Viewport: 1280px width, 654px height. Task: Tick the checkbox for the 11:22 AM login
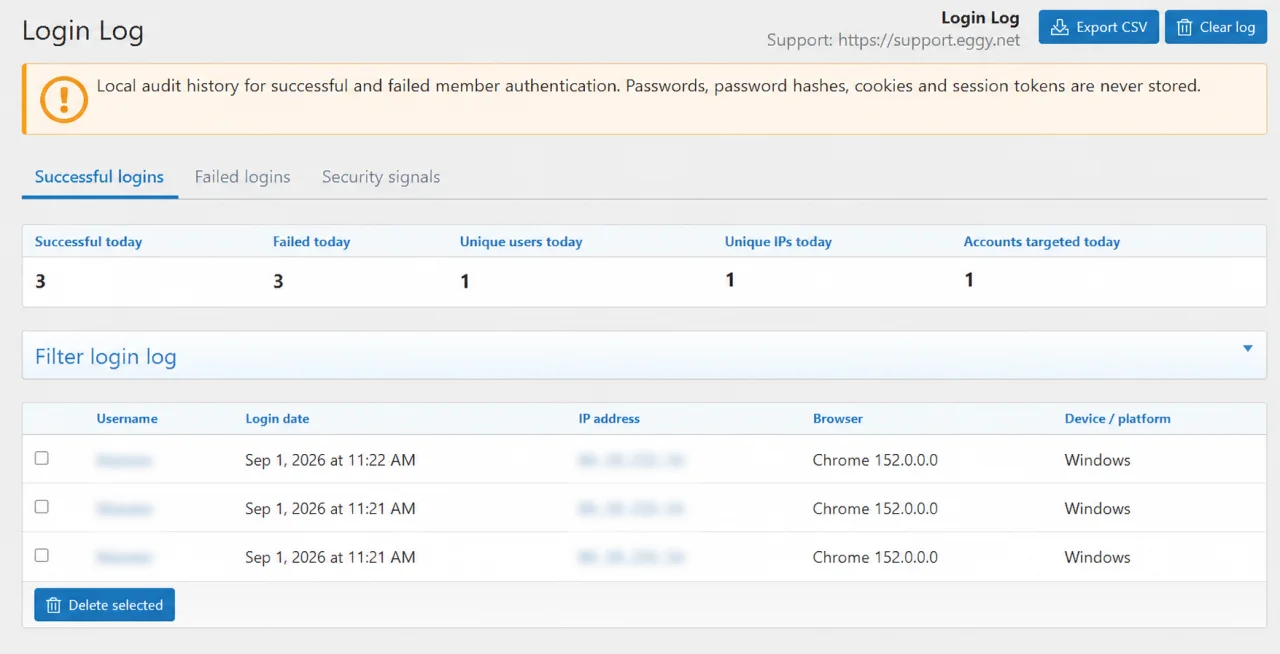pos(42,458)
